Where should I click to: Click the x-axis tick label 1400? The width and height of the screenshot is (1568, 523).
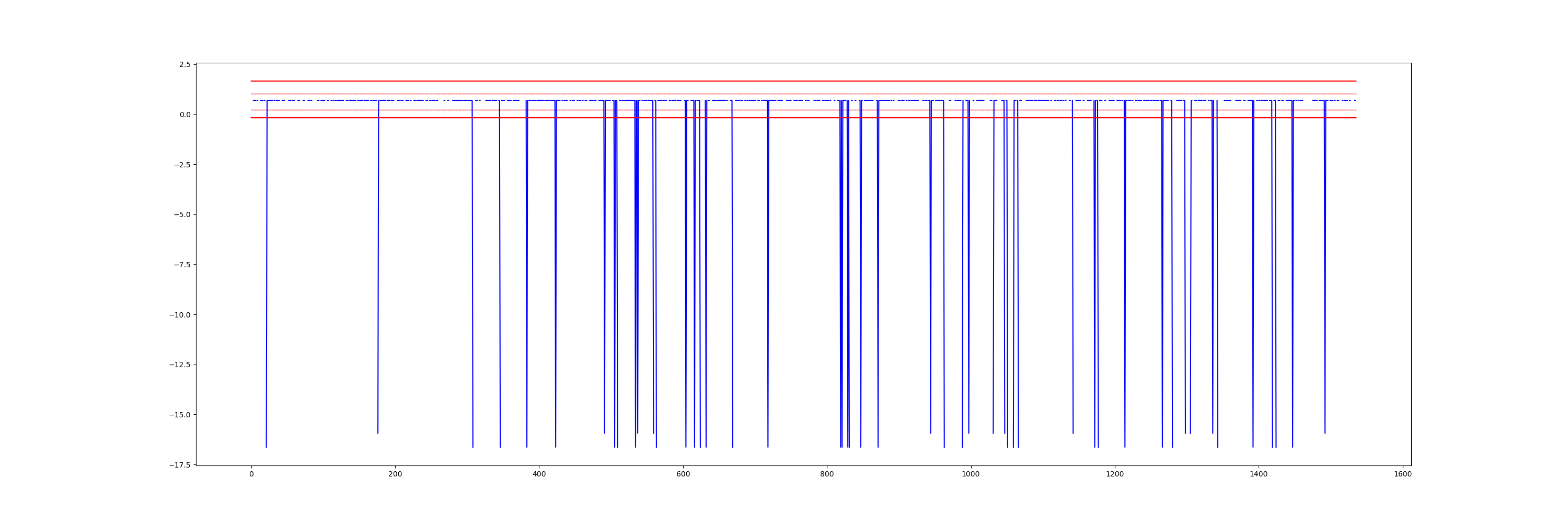[x=1259, y=474]
